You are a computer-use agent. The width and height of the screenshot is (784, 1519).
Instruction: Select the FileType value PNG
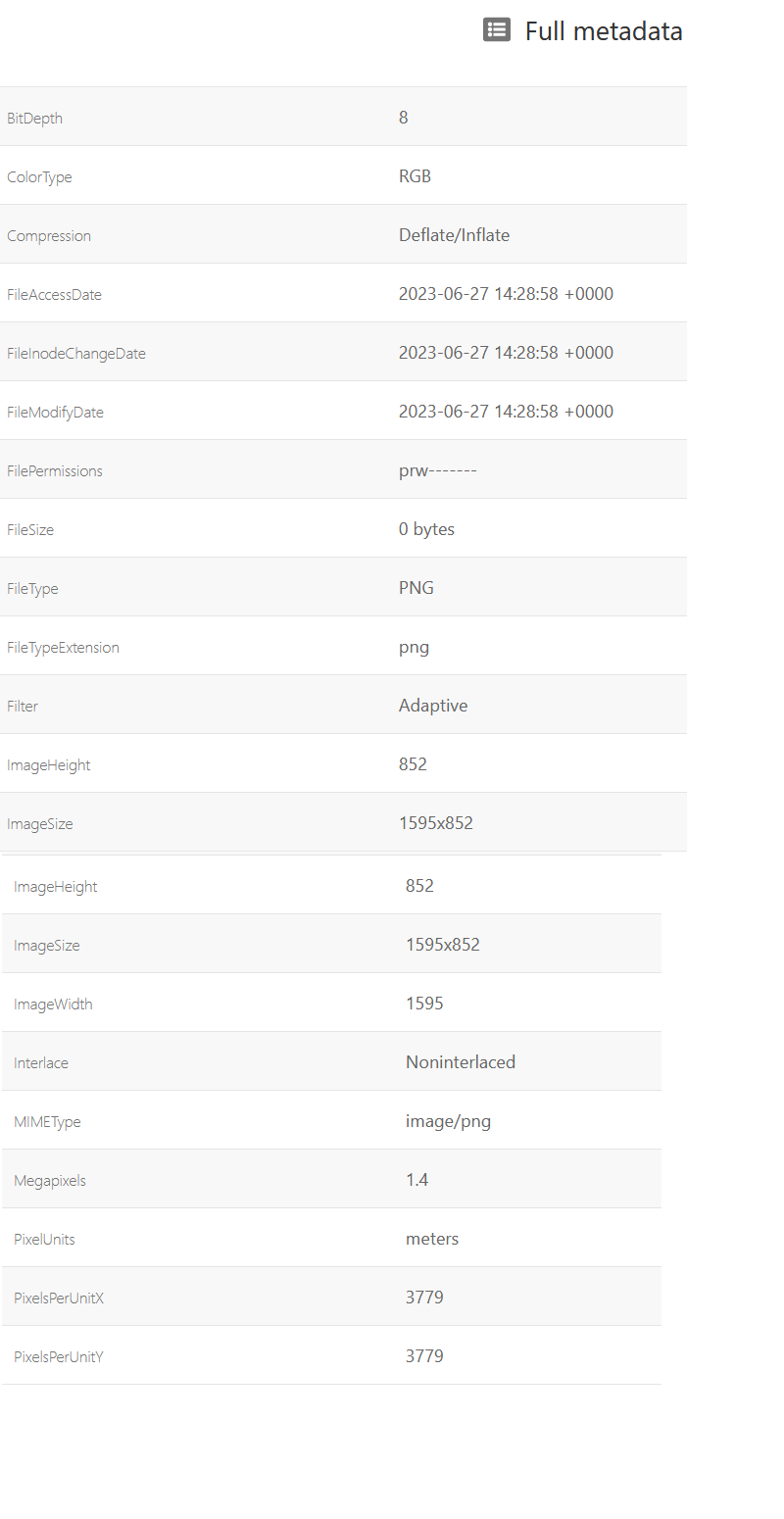pos(416,588)
